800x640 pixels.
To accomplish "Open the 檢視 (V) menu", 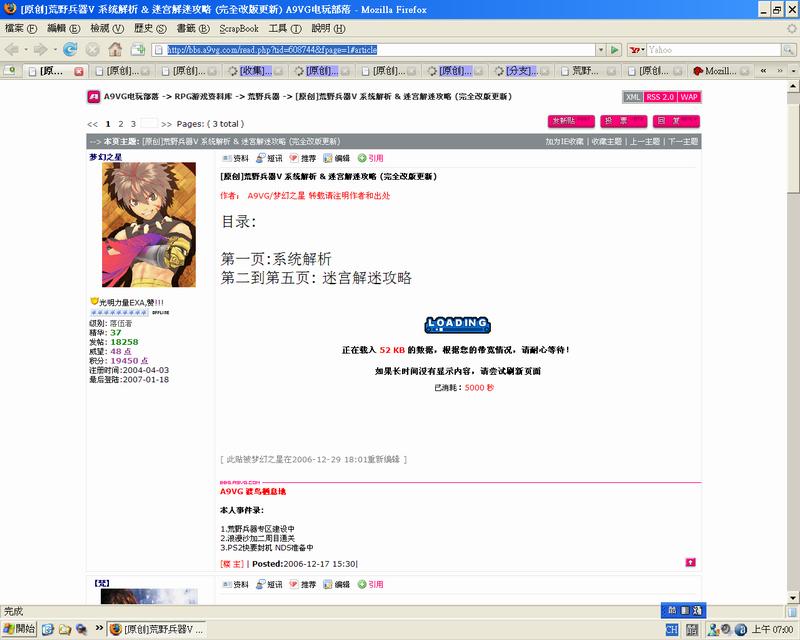I will (x=107, y=29).
